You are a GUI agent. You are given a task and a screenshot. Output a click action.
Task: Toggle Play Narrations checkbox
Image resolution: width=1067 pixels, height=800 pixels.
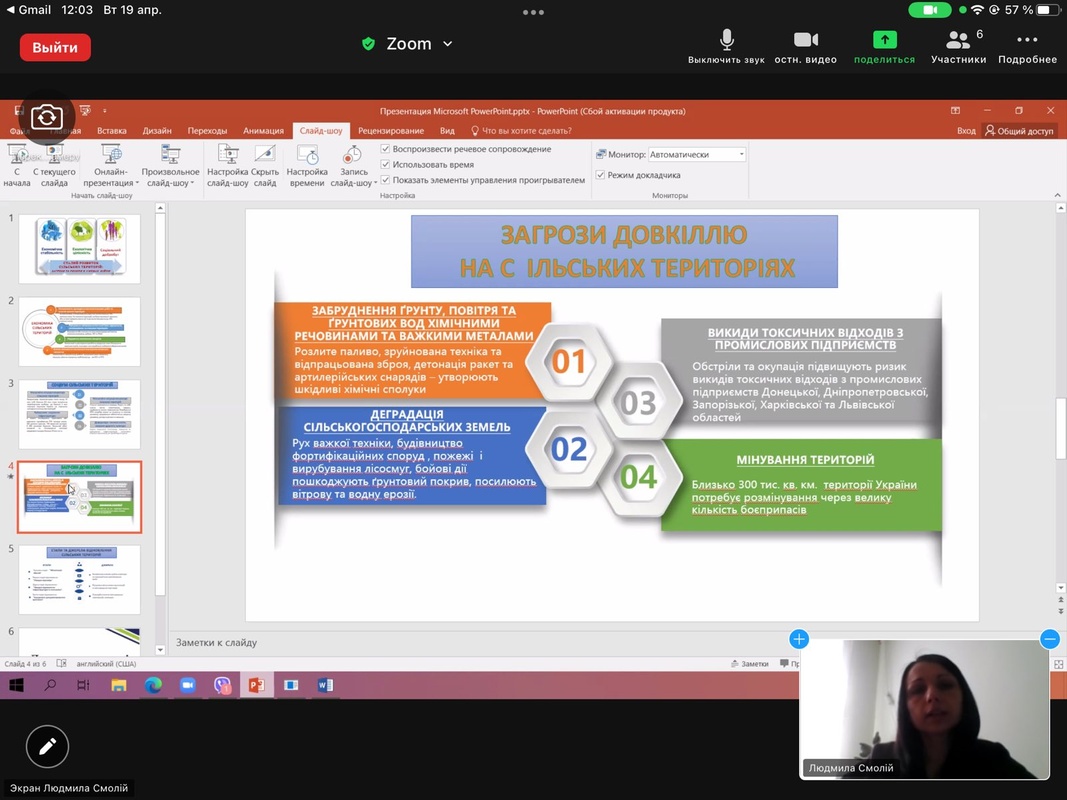tap(385, 149)
